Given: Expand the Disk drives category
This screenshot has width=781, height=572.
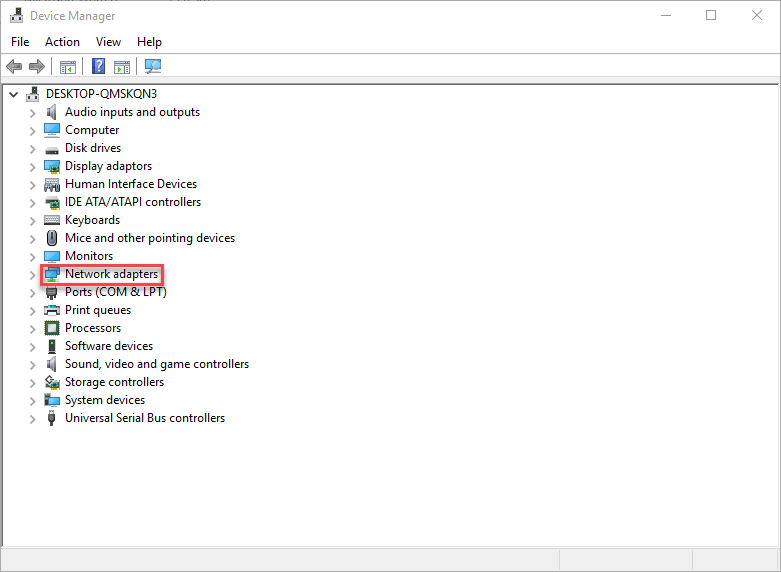Looking at the screenshot, I should click(32, 148).
